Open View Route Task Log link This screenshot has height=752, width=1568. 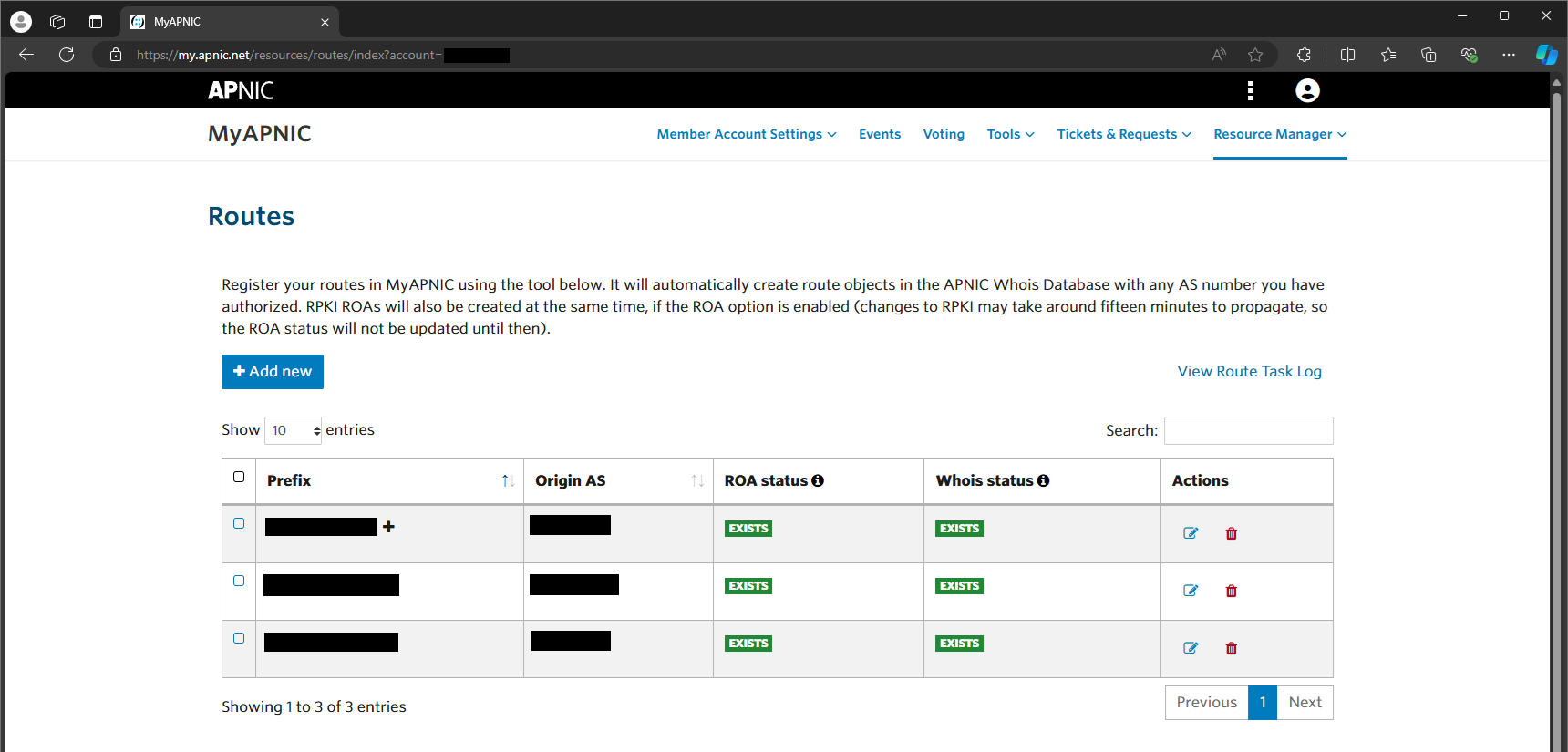click(1249, 371)
